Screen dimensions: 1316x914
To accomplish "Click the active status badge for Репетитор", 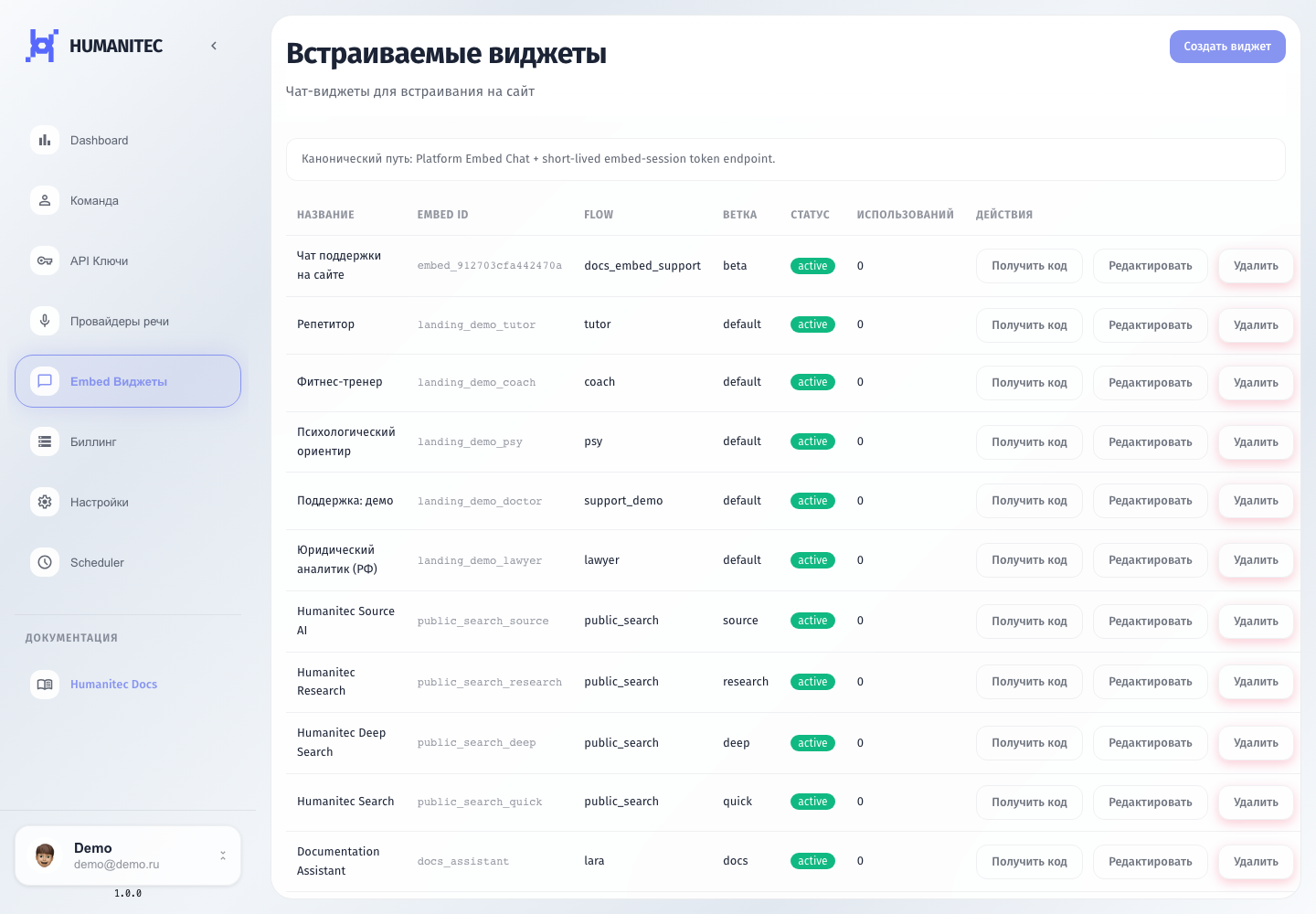I will point(812,324).
